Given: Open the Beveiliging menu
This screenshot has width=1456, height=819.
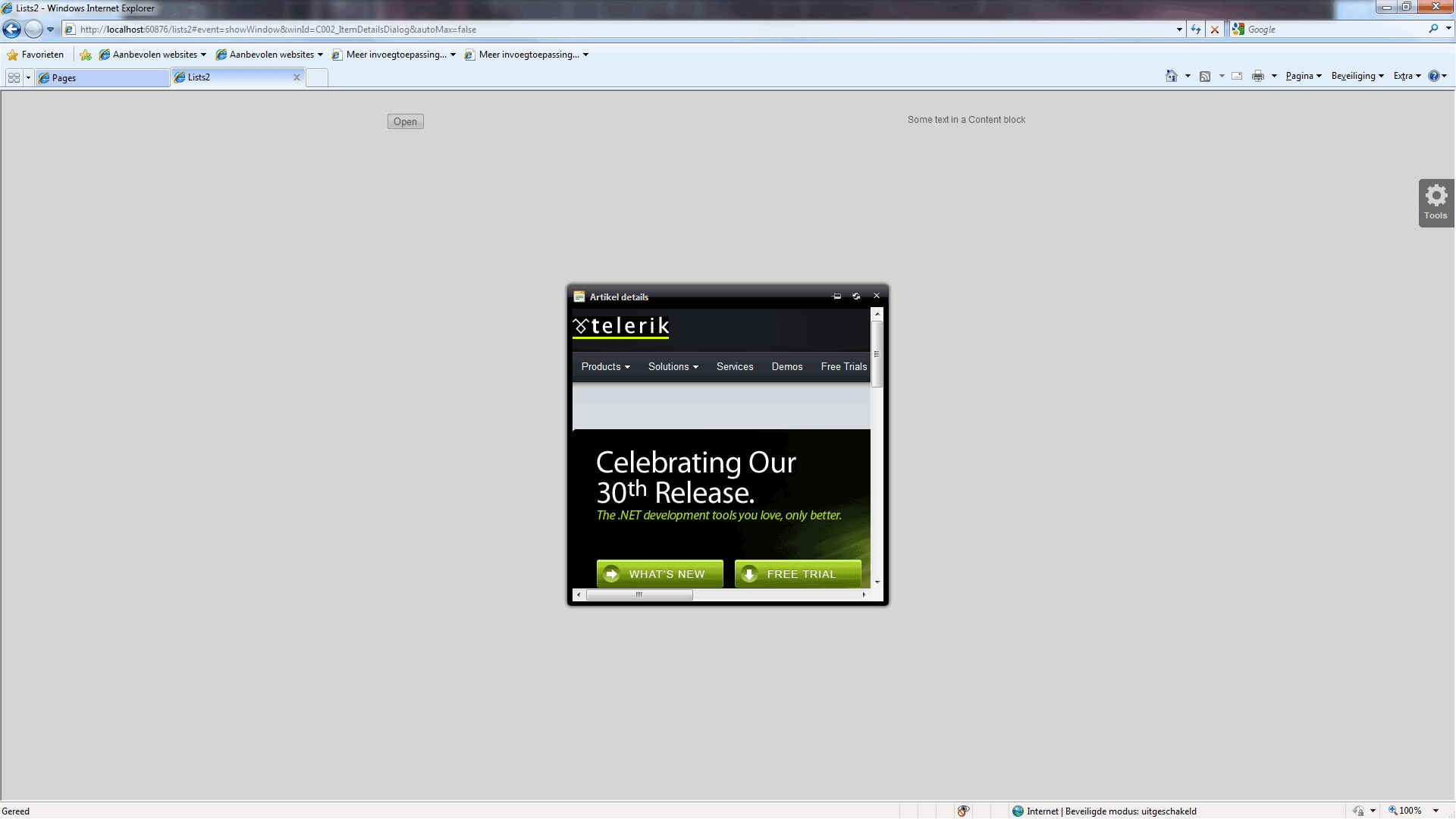Looking at the screenshot, I should 1357,76.
